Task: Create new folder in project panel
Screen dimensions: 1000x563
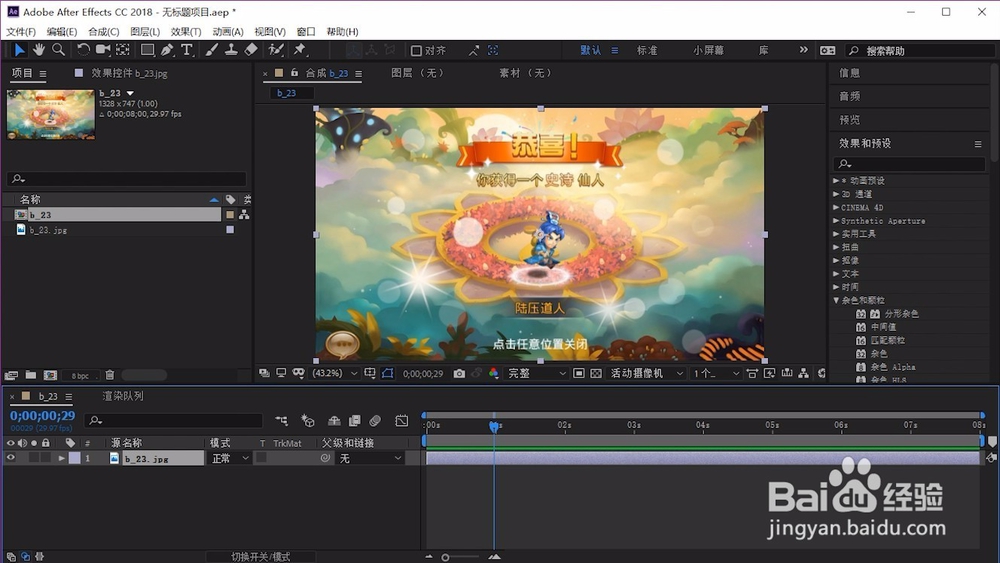Action: click(x=31, y=376)
